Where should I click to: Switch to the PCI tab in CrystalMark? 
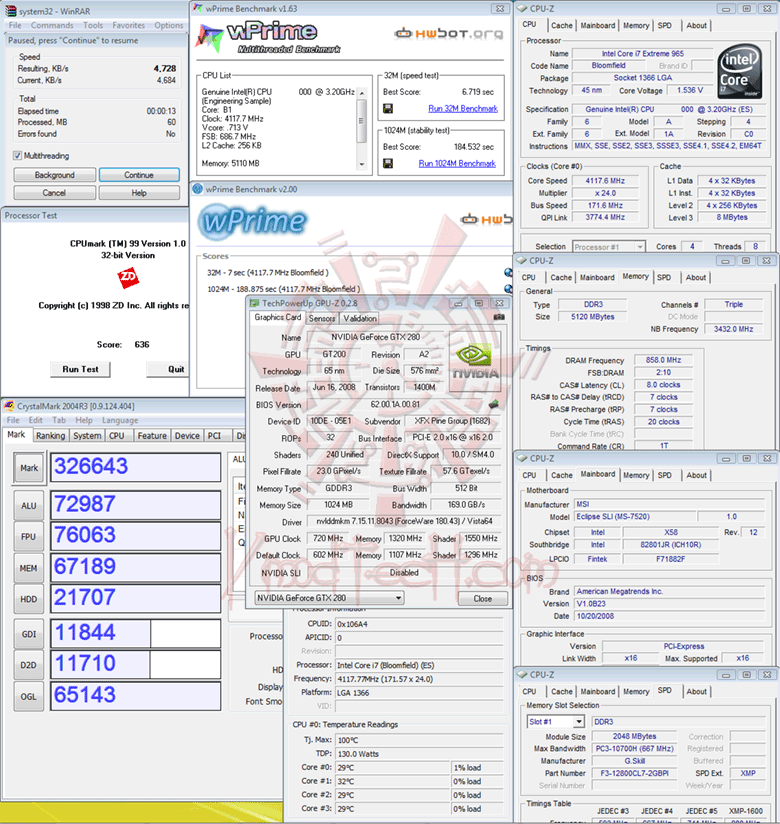pyautogui.click(x=214, y=436)
